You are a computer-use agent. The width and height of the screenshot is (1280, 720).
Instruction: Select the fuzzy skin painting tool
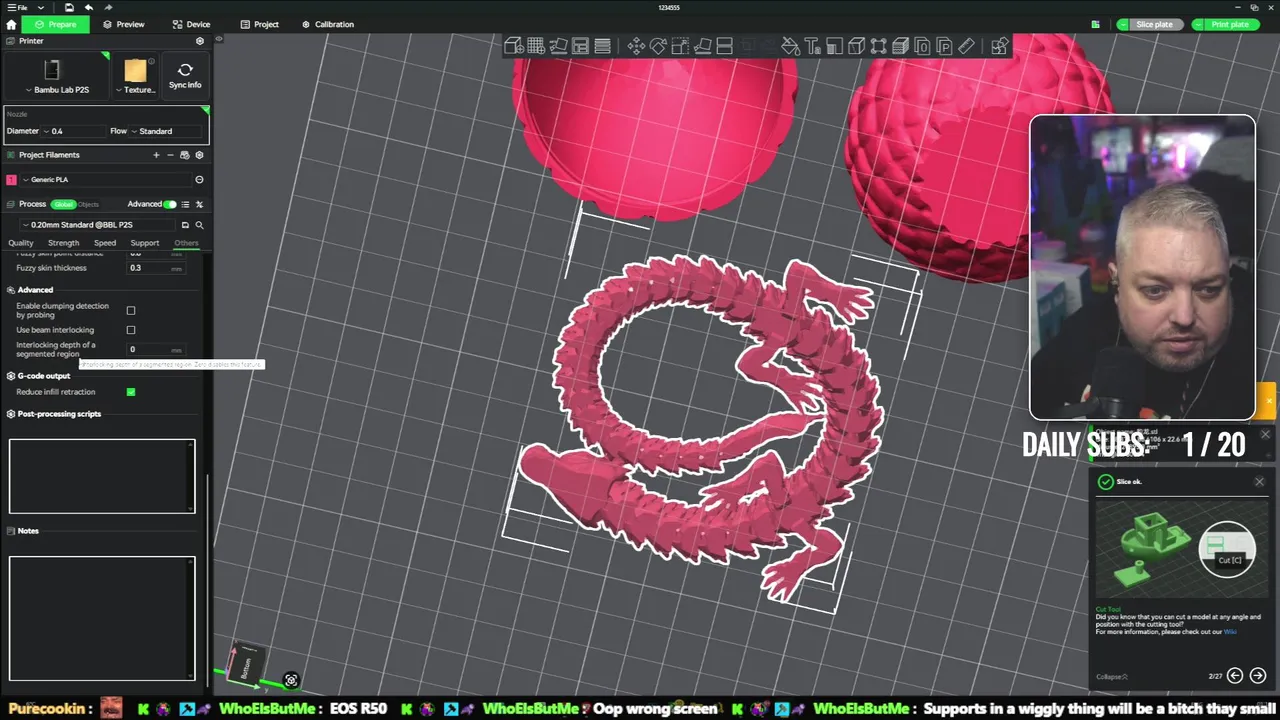click(x=900, y=46)
